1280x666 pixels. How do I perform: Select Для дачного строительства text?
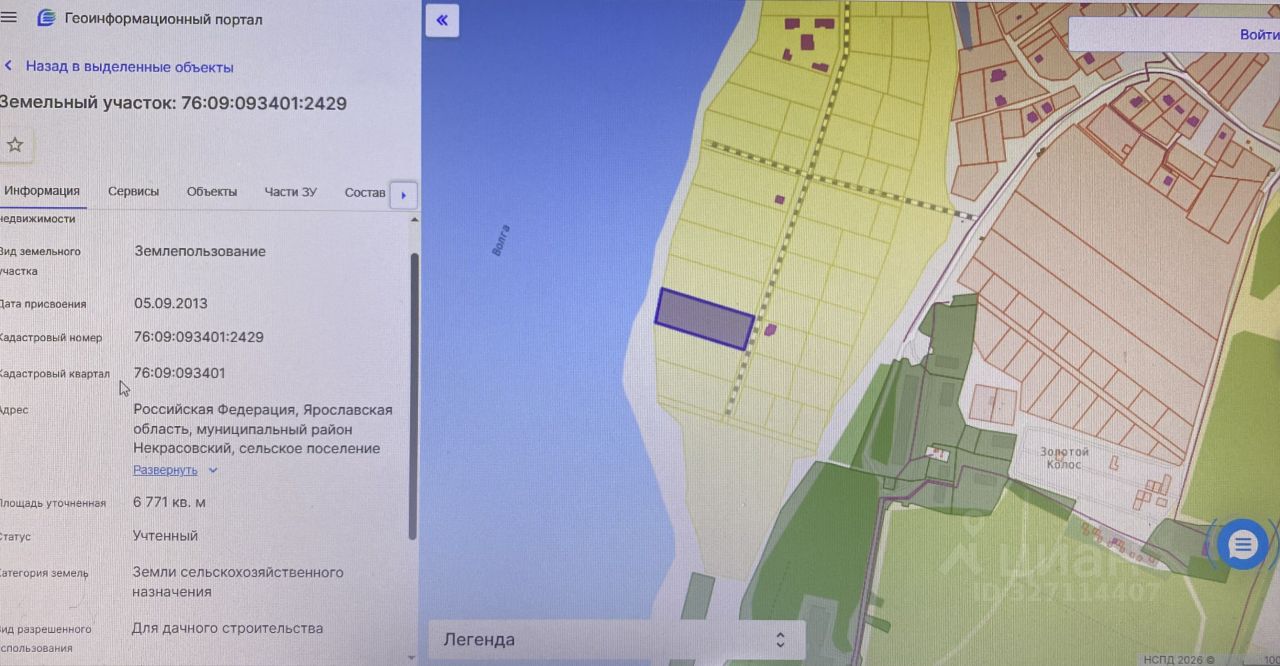[227, 628]
